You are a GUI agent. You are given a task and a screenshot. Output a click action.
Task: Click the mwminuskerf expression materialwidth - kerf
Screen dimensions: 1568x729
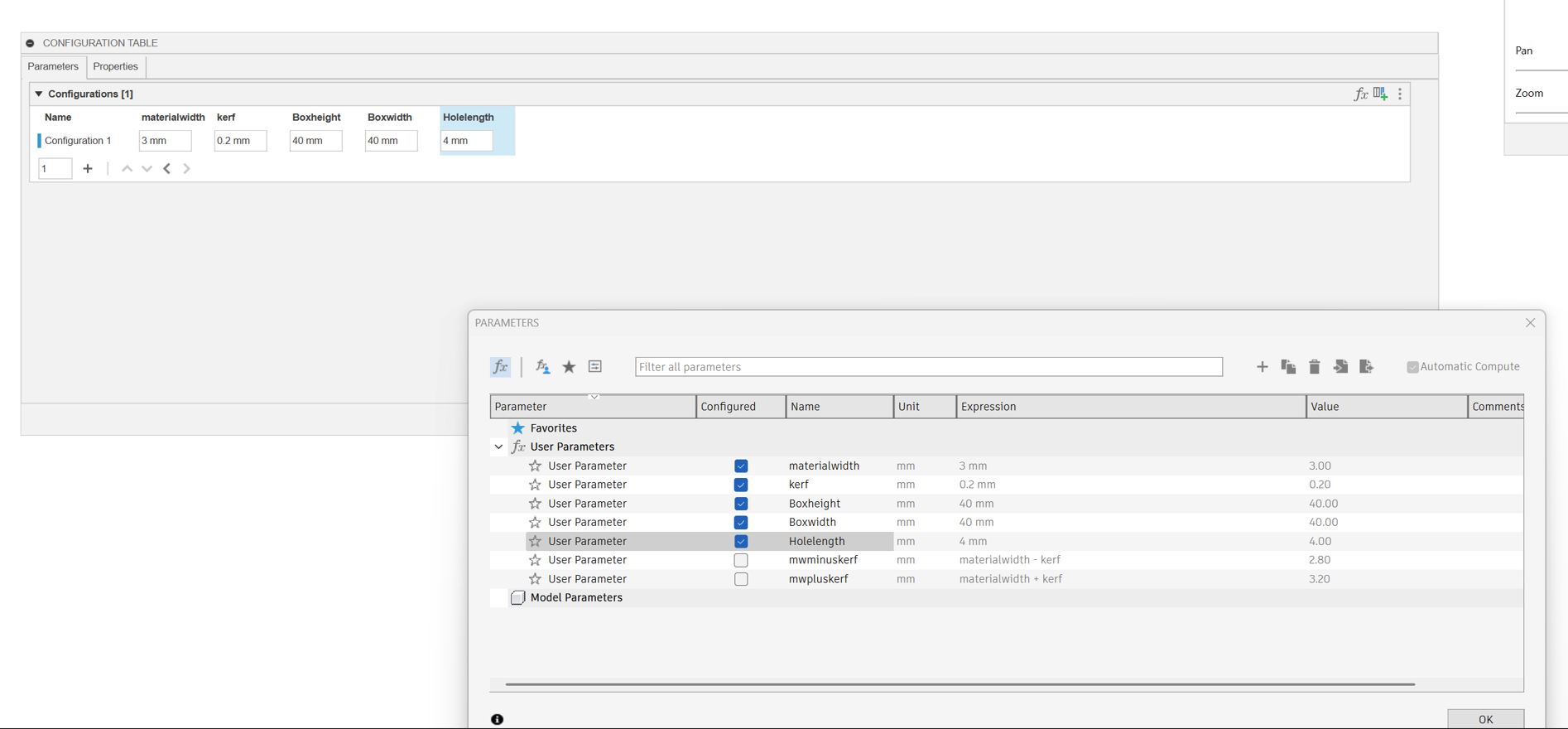click(1009, 560)
